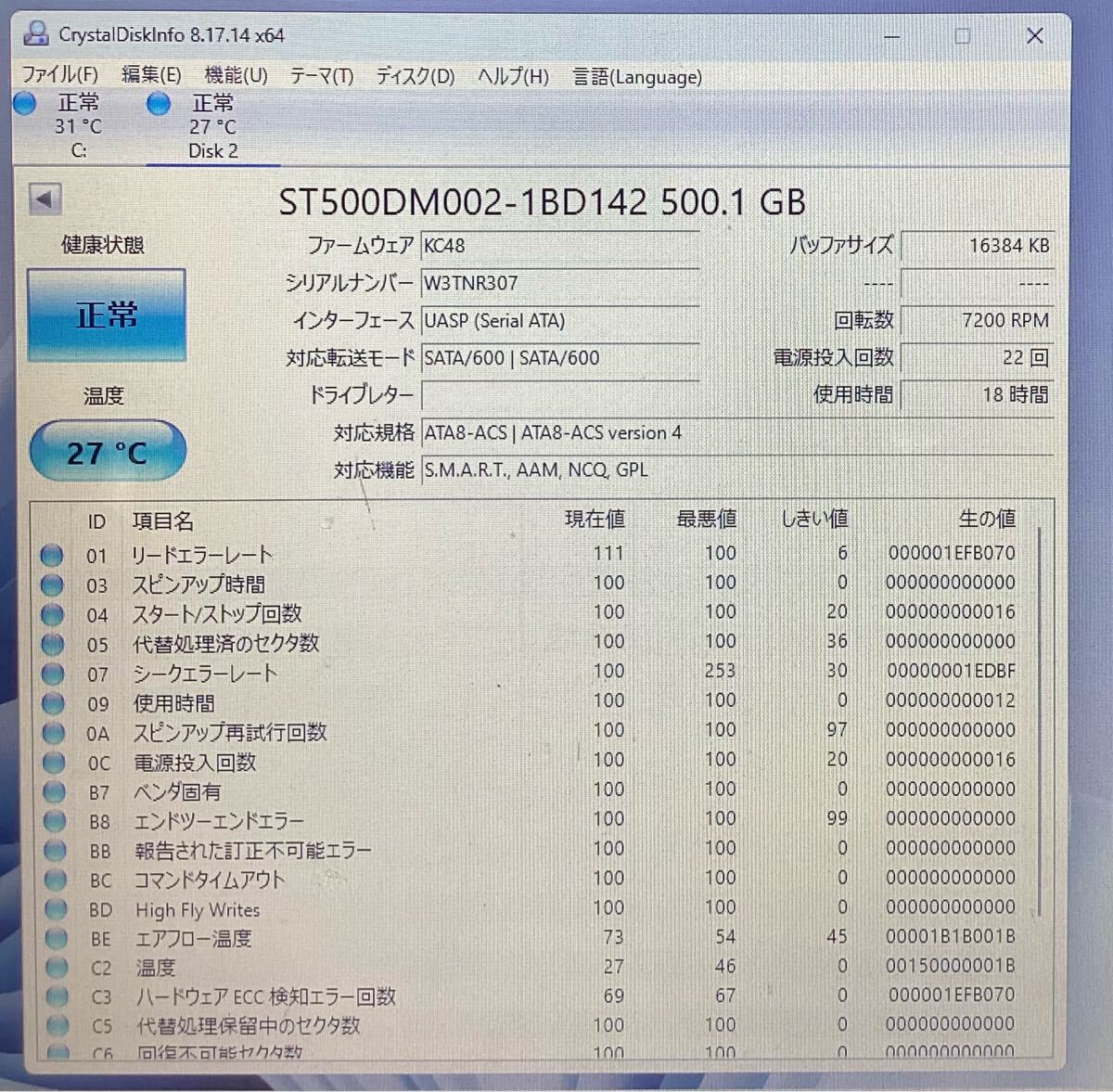Click the 正常 health status button
Image resolution: width=1113 pixels, height=1092 pixels.
[x=107, y=315]
